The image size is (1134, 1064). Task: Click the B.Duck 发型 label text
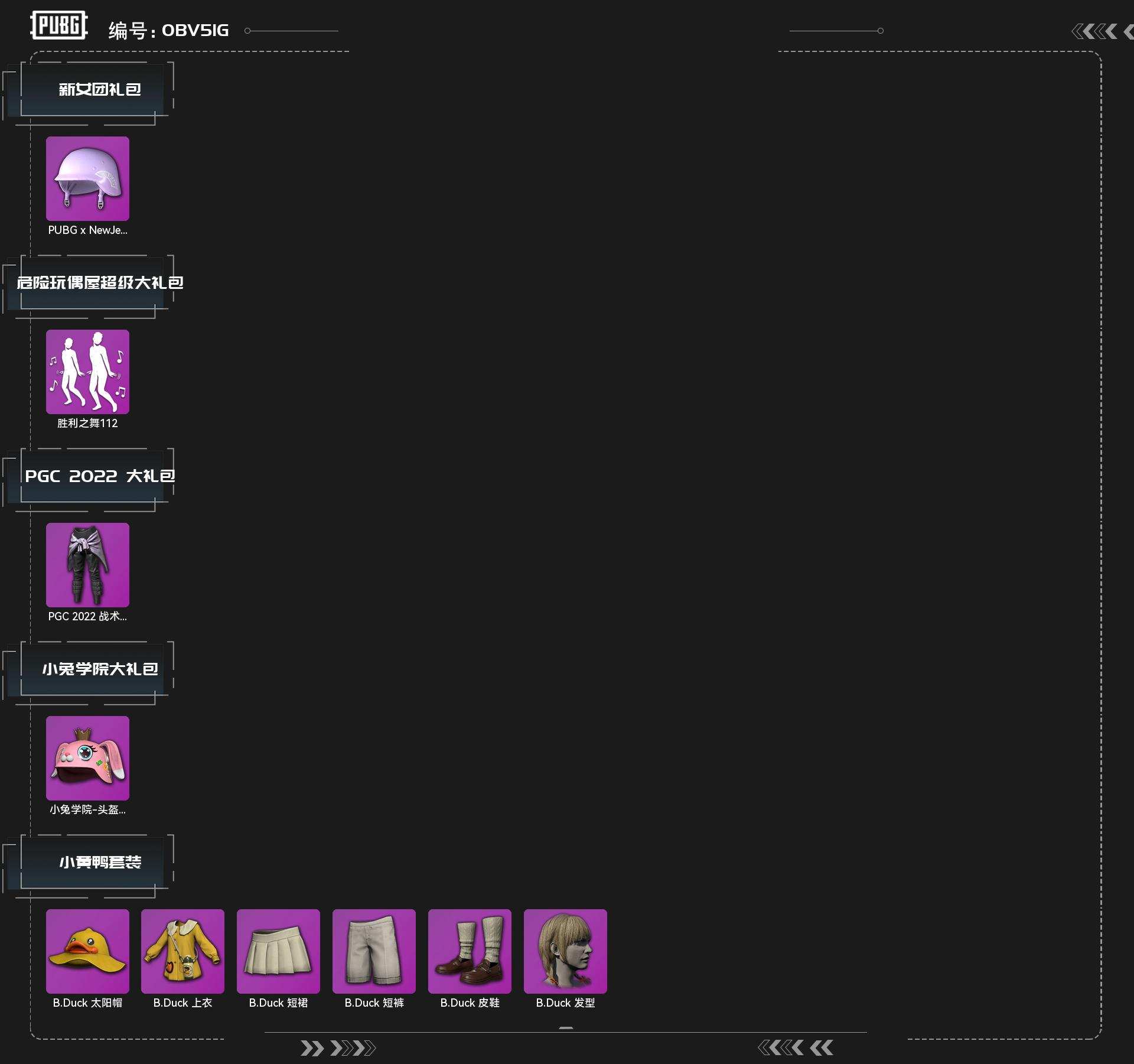565,1003
